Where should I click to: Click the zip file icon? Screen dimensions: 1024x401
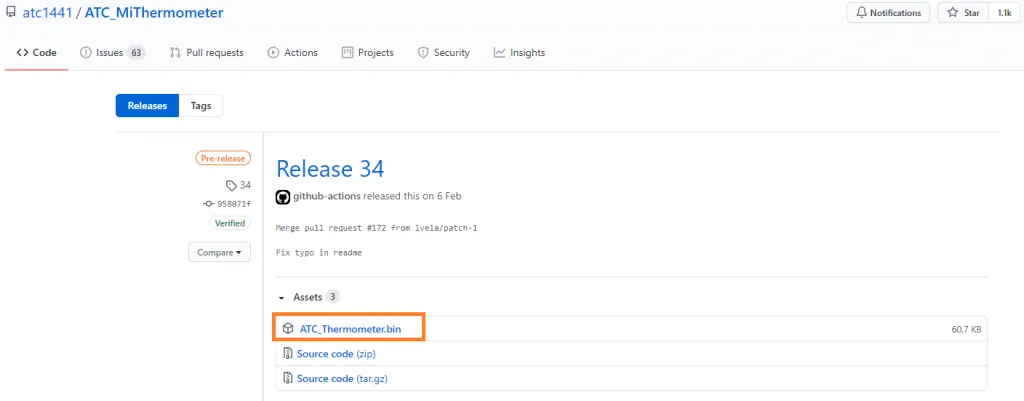click(287, 354)
